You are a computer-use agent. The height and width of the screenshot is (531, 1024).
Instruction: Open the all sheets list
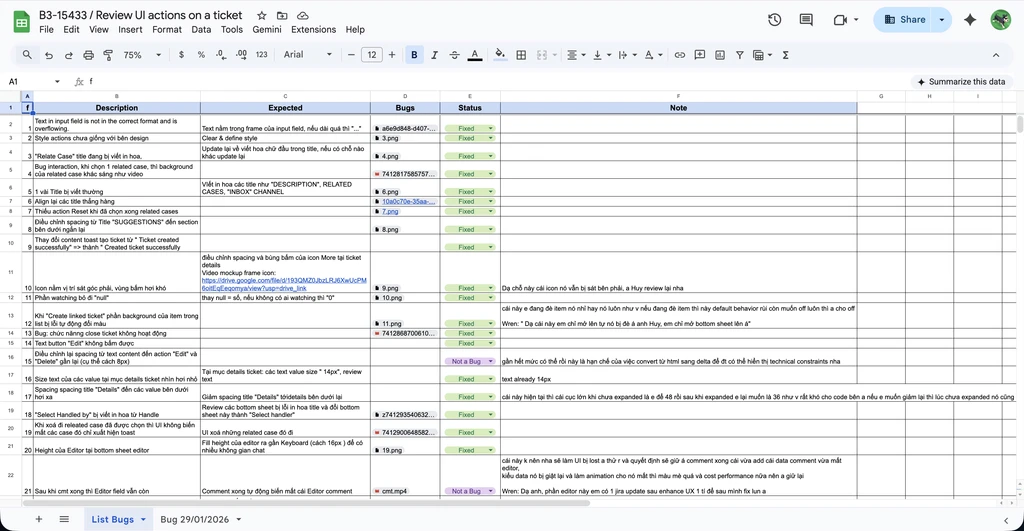[x=64, y=519]
